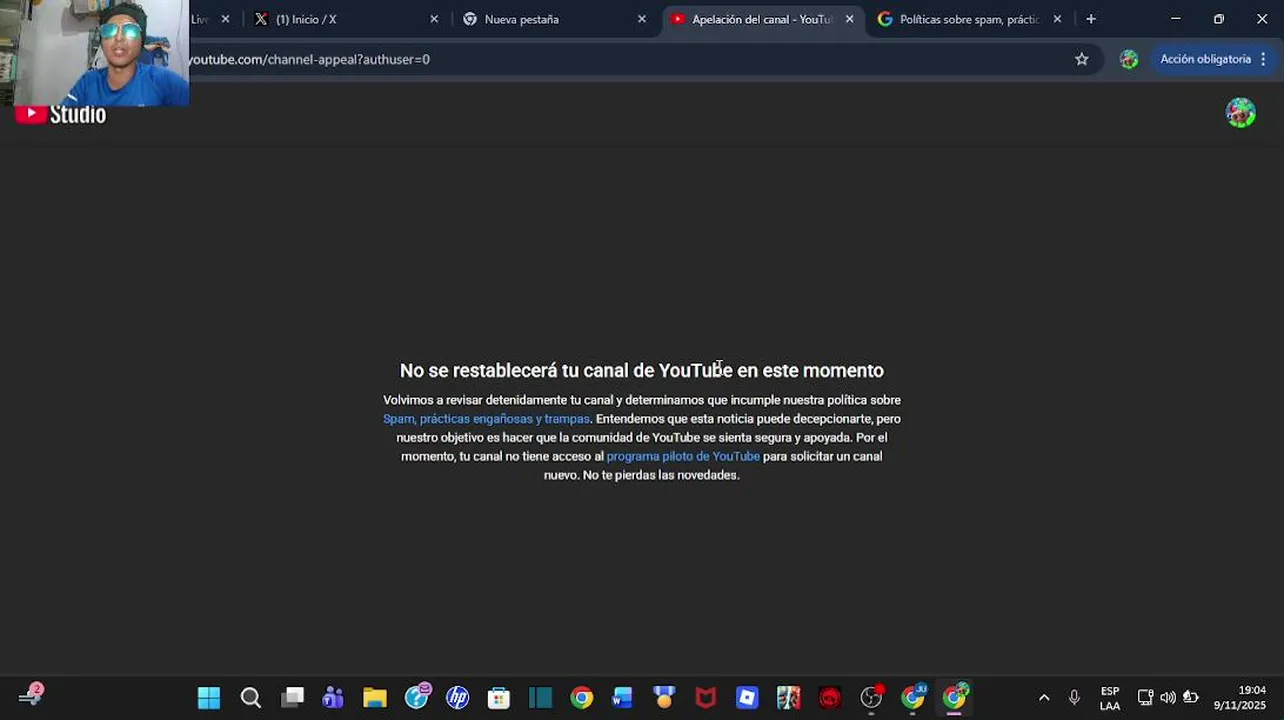Click the microphone tray icon
1284x720 pixels.
point(1074,698)
